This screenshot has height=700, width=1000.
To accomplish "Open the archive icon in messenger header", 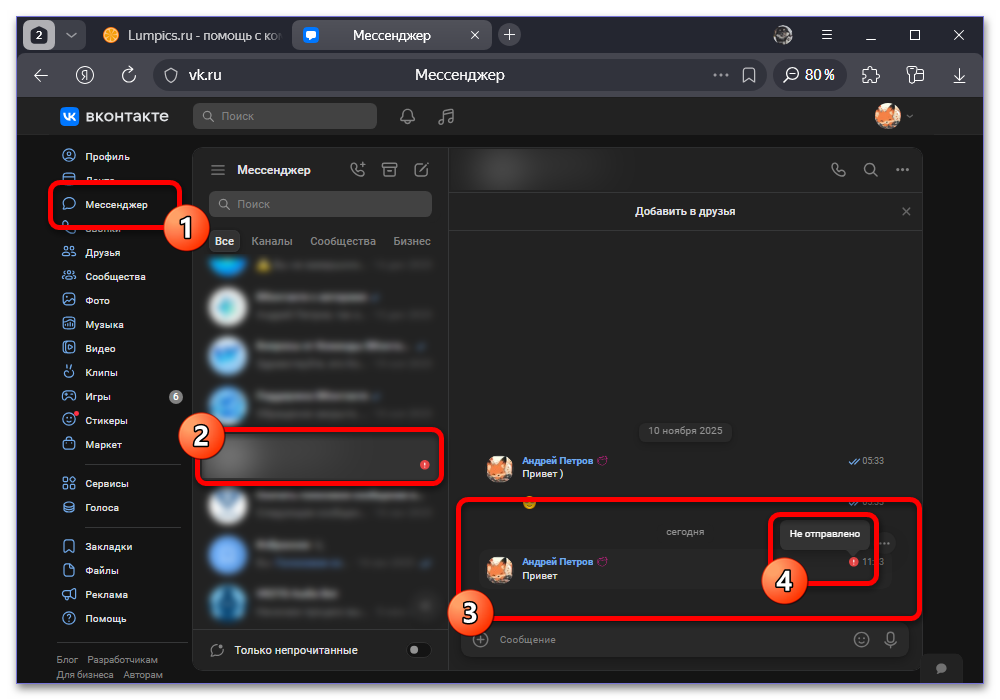I will 389,170.
